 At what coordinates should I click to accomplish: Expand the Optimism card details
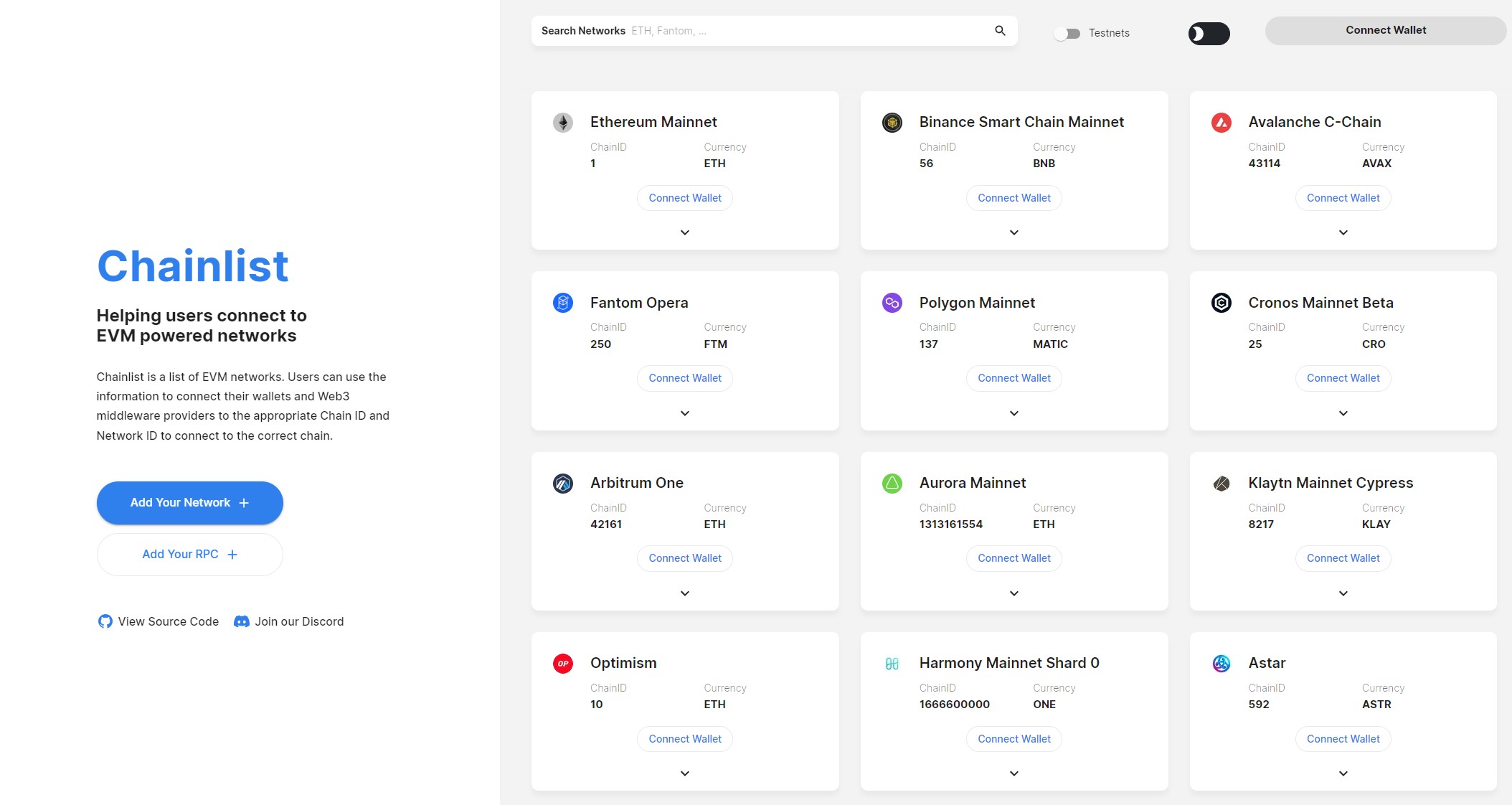[x=685, y=773]
